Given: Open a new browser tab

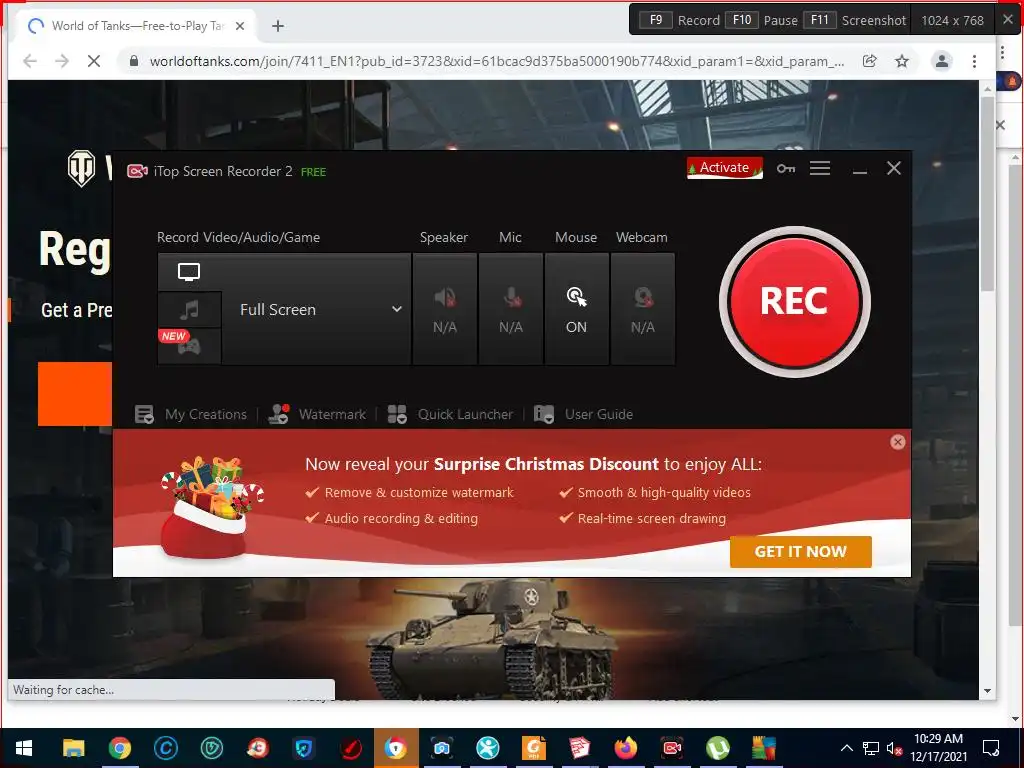Looking at the screenshot, I should click(278, 26).
